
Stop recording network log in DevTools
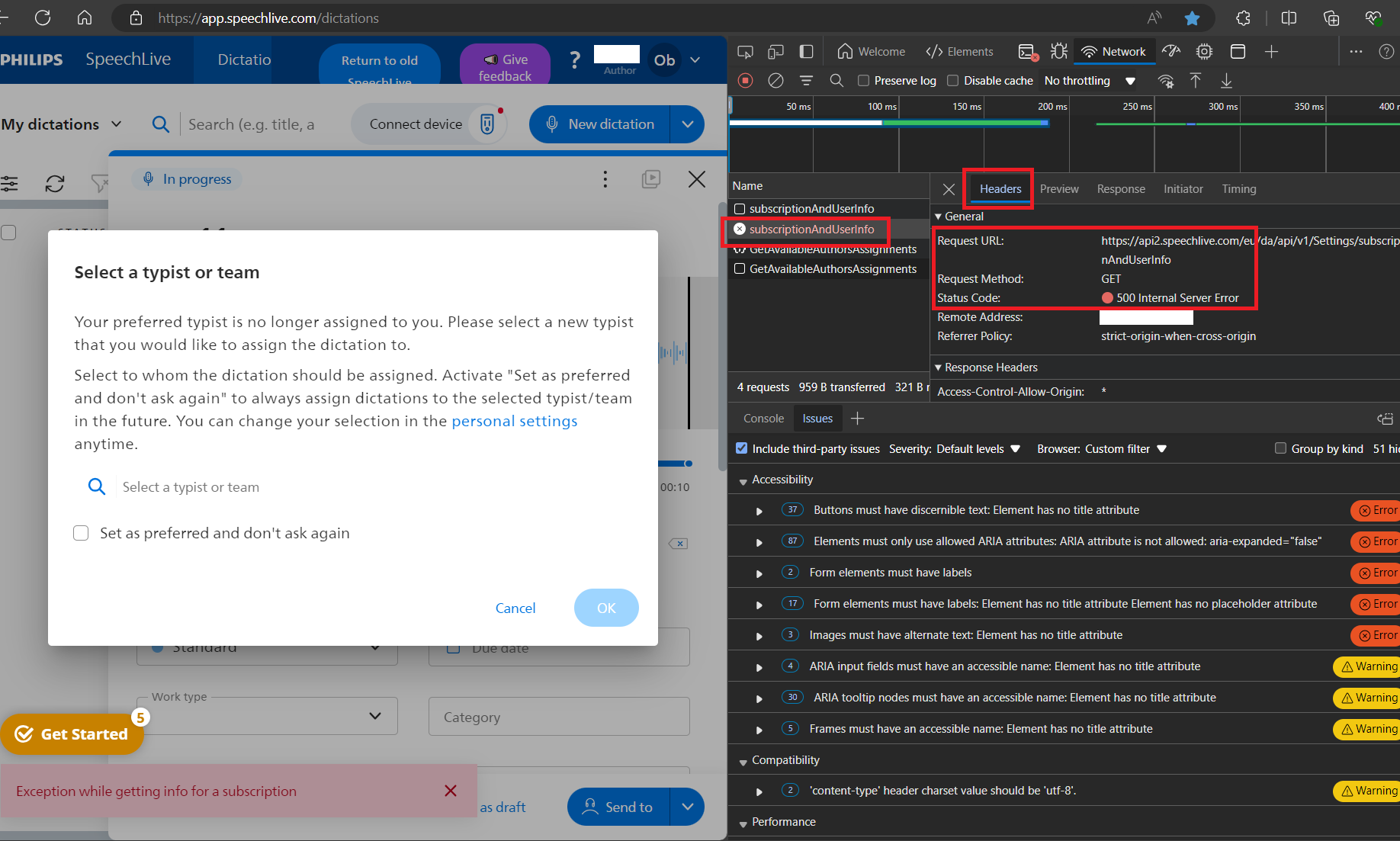pyautogui.click(x=746, y=81)
